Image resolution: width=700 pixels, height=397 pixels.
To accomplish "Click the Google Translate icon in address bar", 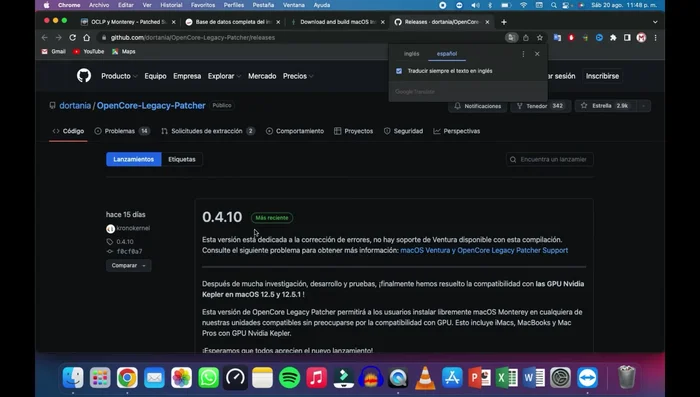I will 511,38.
